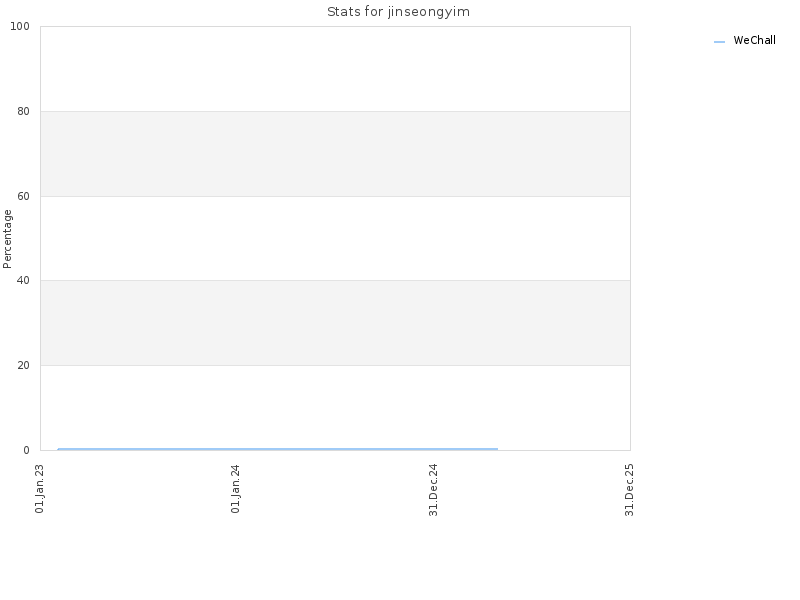Click the 80 tick on the percentage axis

(x=23, y=111)
